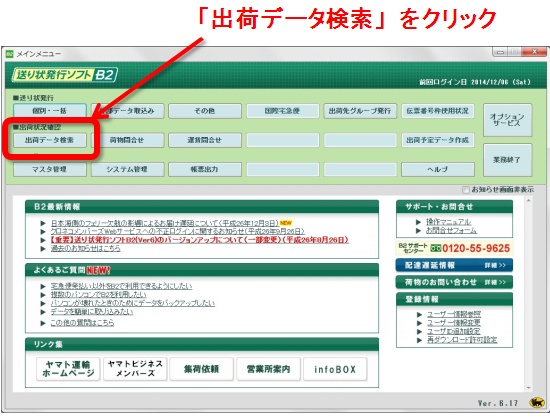Viewport: 550px width, 419px height.
Task: Click the 送り状発行ソフトB2 logo banner
Action: [65, 74]
